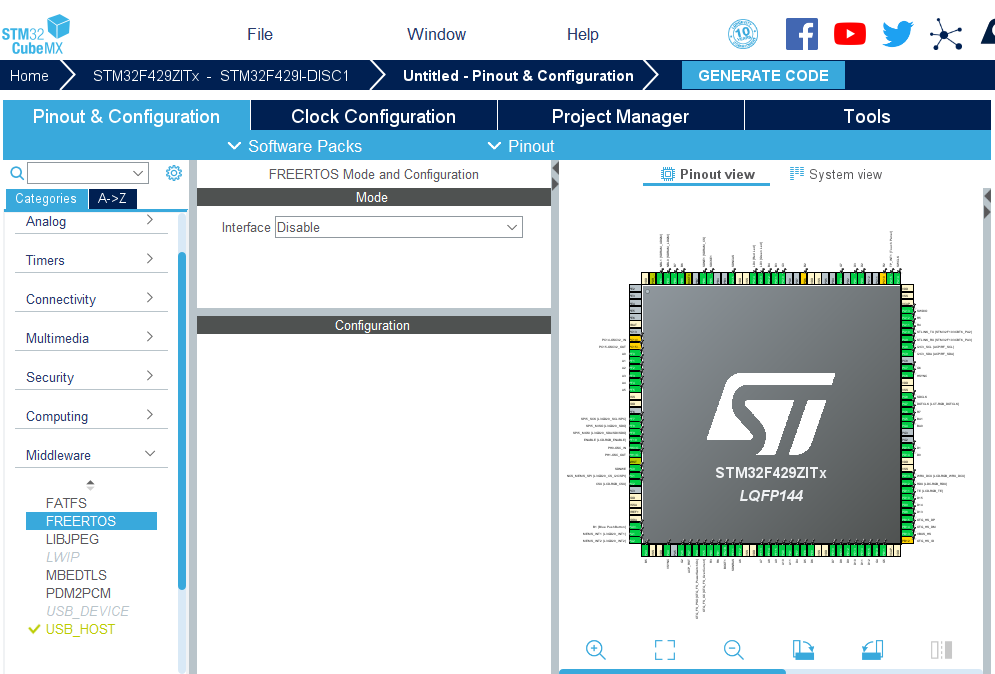Viewport: 995px width, 674px height.
Task: Expand the Timers category
Action: [91, 260]
